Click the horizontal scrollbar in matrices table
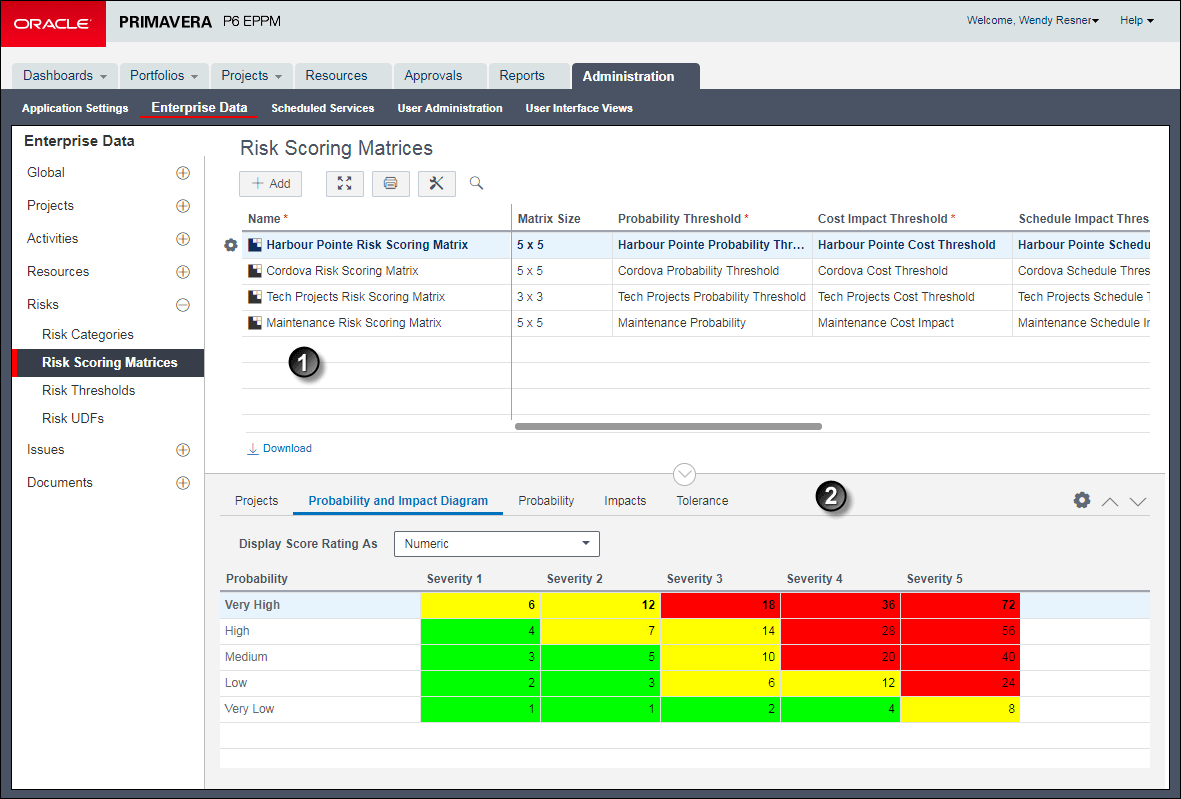1181x799 pixels. [x=668, y=426]
